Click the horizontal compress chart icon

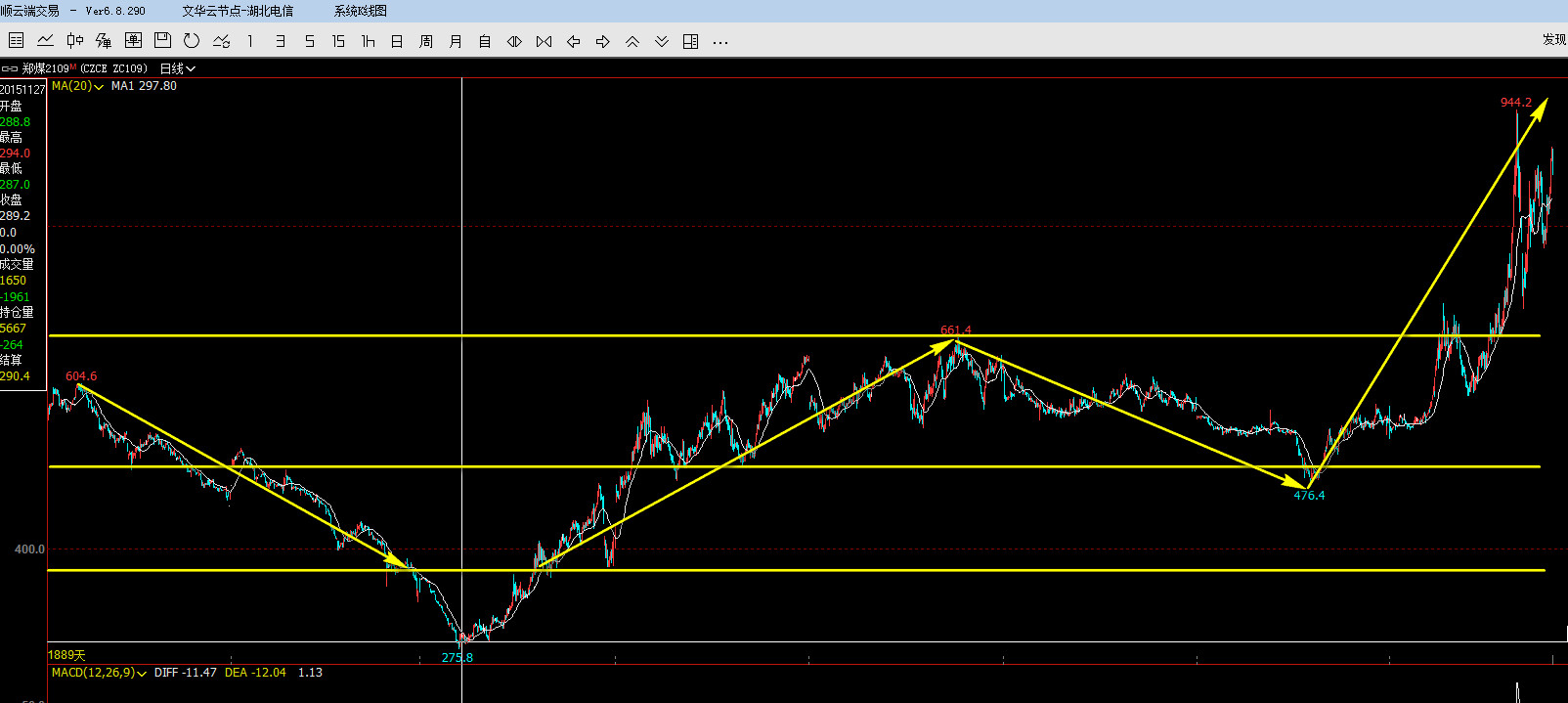point(544,41)
